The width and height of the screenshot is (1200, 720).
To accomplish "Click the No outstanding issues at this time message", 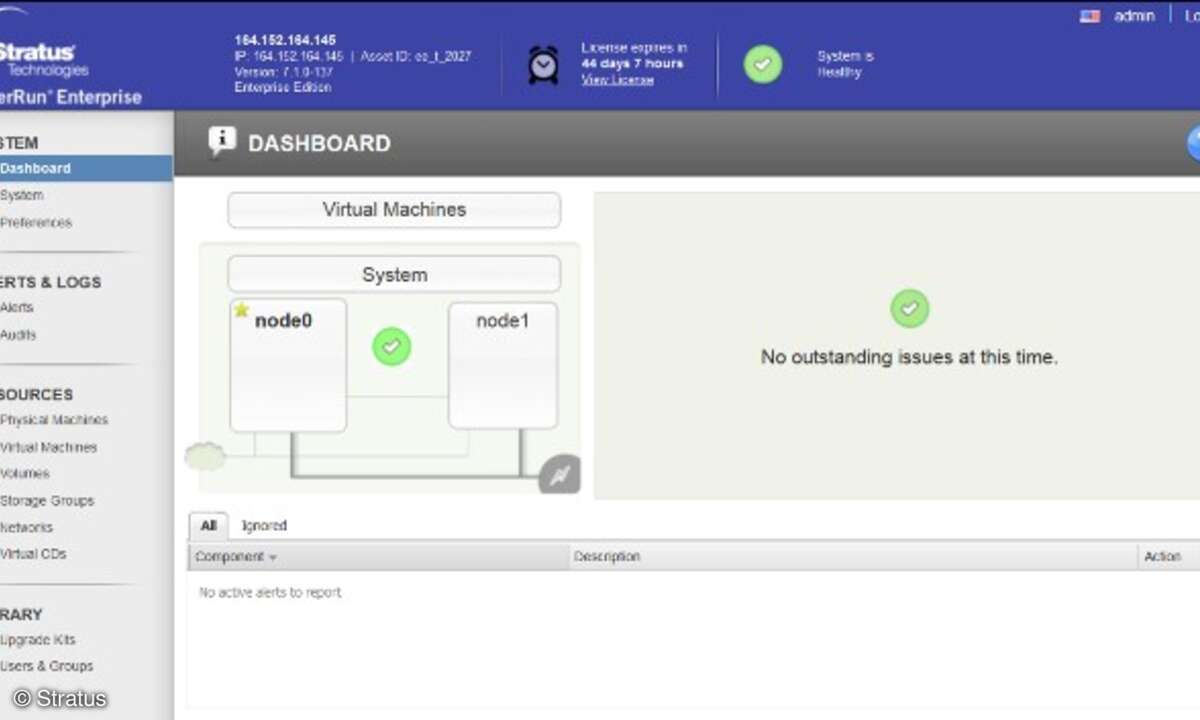I will pos(909,357).
